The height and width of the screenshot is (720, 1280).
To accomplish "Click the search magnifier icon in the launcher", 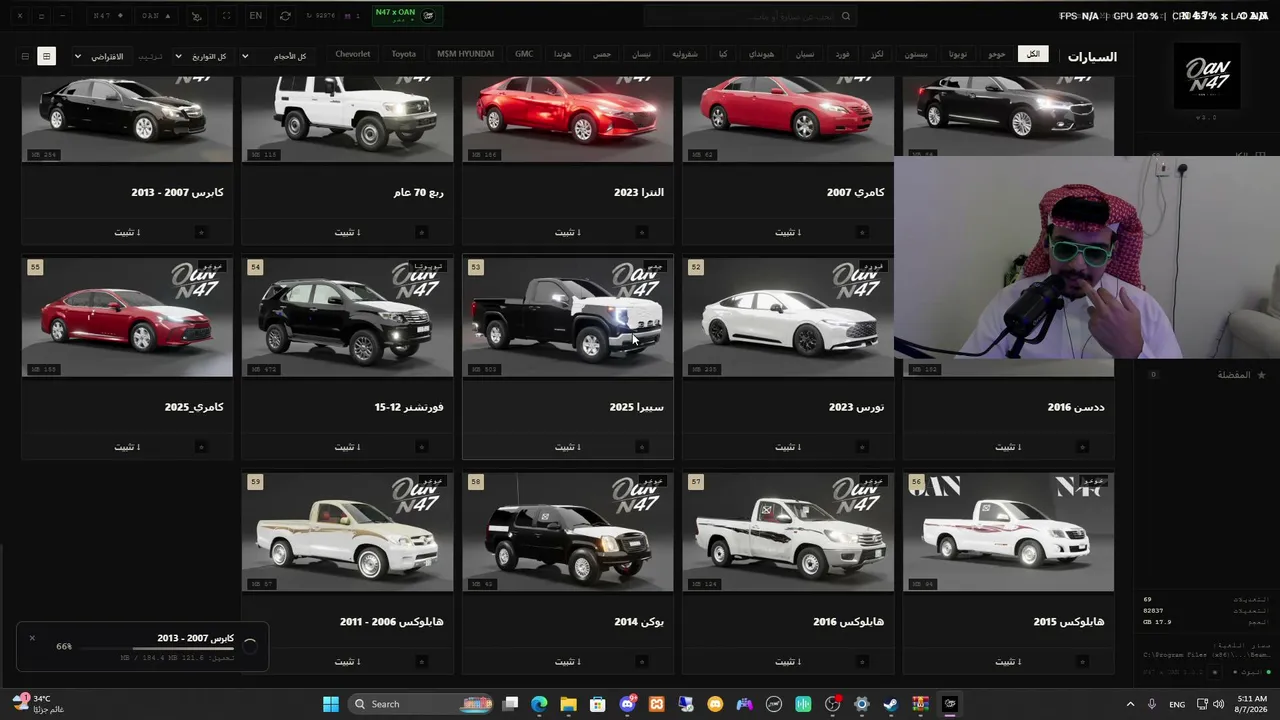I will (846, 16).
